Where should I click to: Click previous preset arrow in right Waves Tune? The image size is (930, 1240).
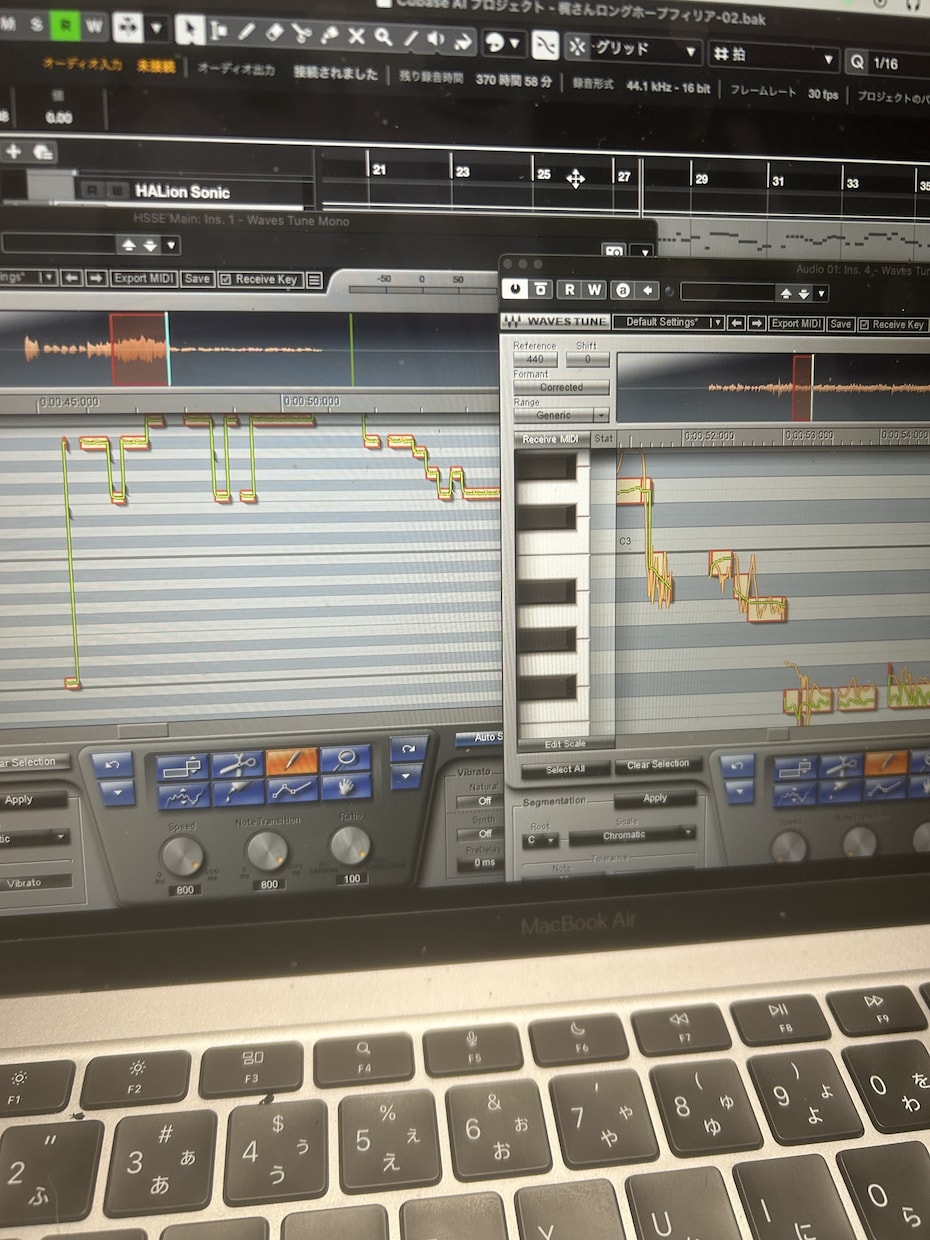736,323
